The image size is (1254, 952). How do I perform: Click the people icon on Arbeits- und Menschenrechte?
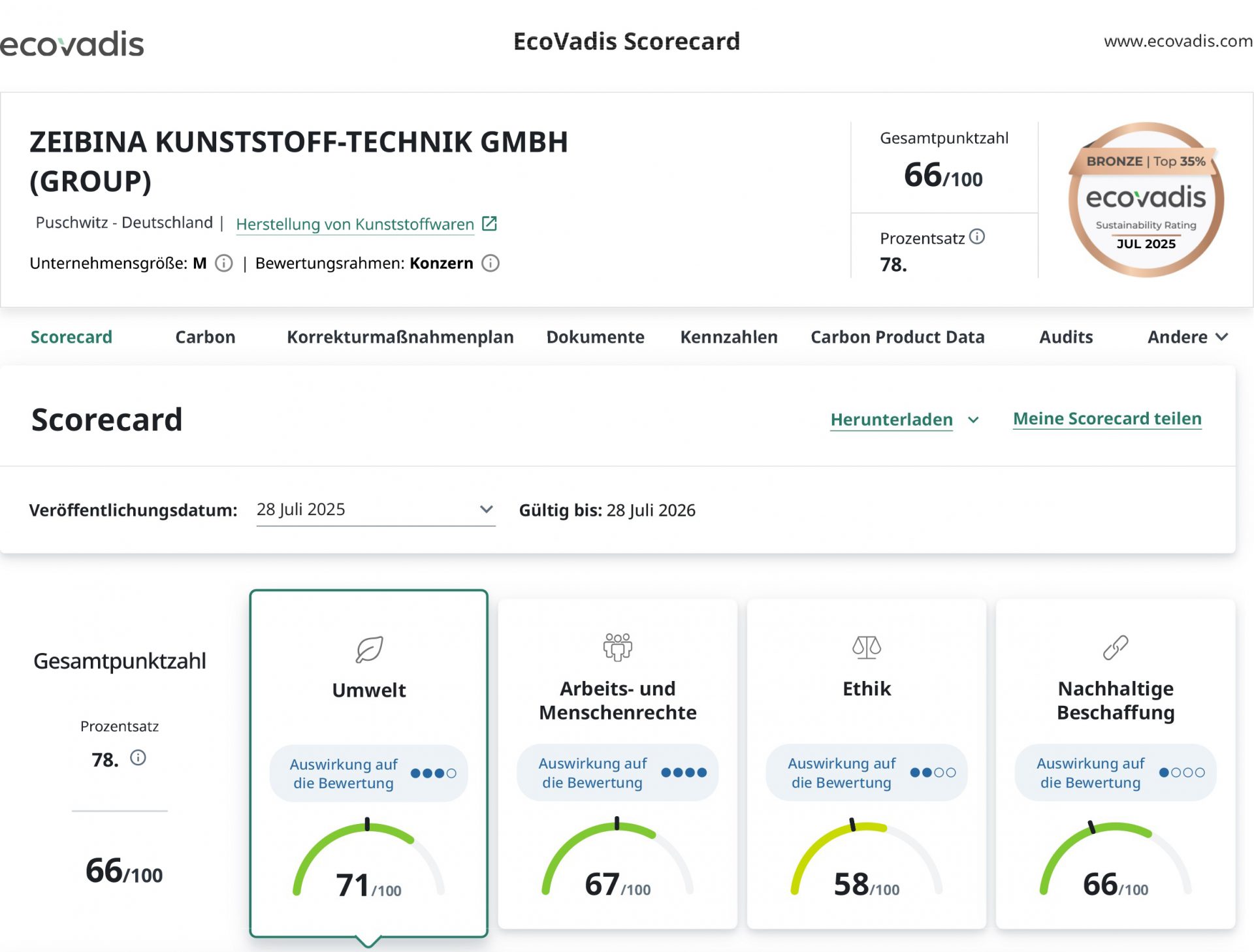(617, 647)
